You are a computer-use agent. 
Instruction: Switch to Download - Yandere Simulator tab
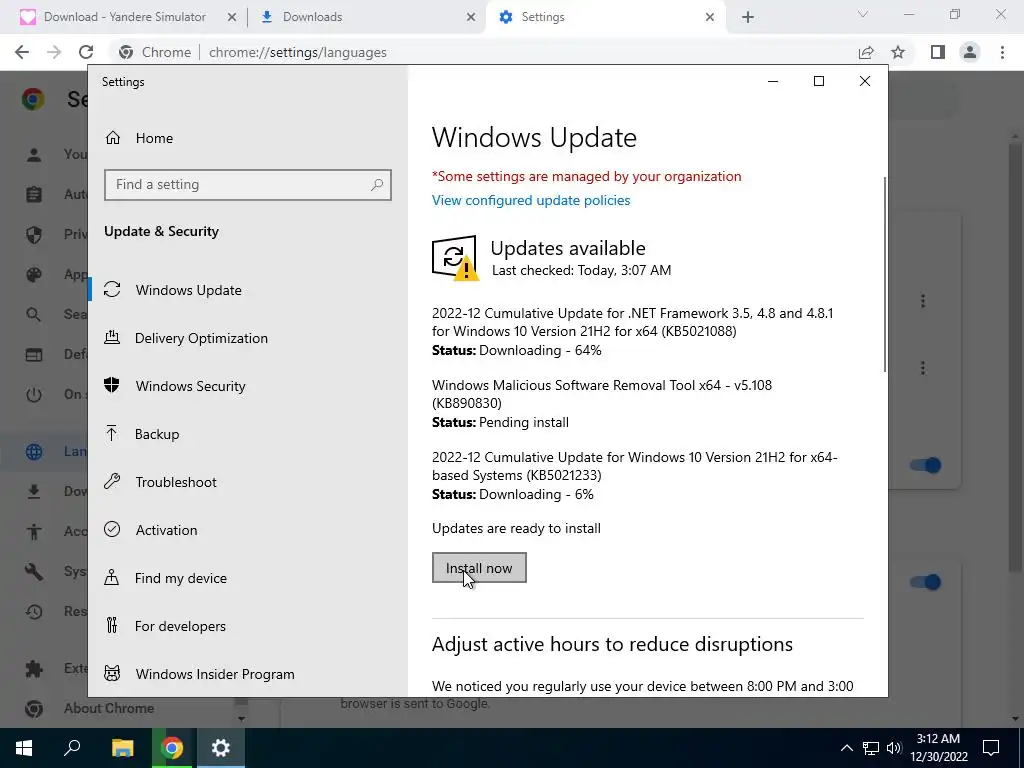124,17
